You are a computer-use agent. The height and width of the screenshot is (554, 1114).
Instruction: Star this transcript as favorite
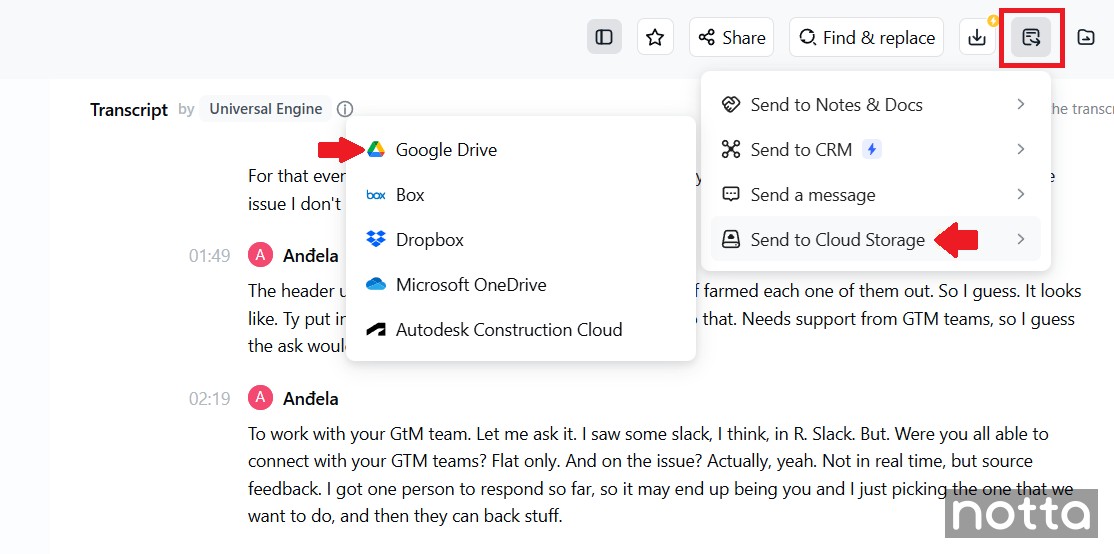pyautogui.click(x=655, y=37)
